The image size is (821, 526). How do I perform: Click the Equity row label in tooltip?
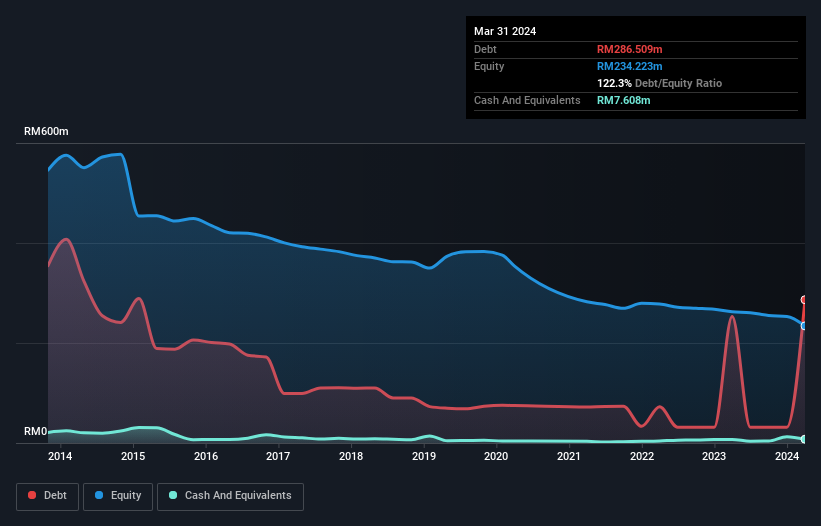point(489,66)
